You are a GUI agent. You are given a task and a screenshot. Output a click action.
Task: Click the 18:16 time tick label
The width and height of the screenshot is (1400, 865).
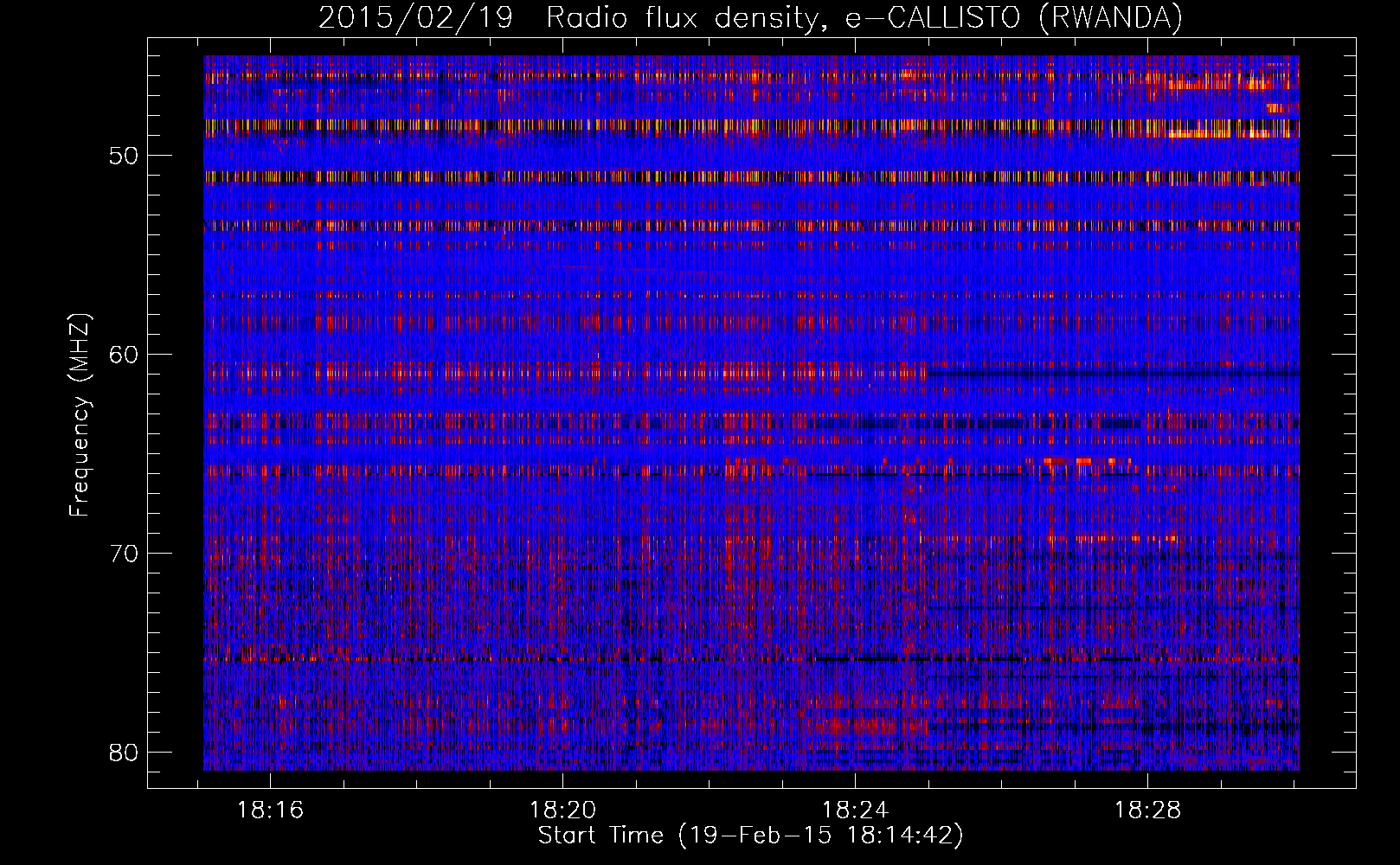[x=270, y=811]
